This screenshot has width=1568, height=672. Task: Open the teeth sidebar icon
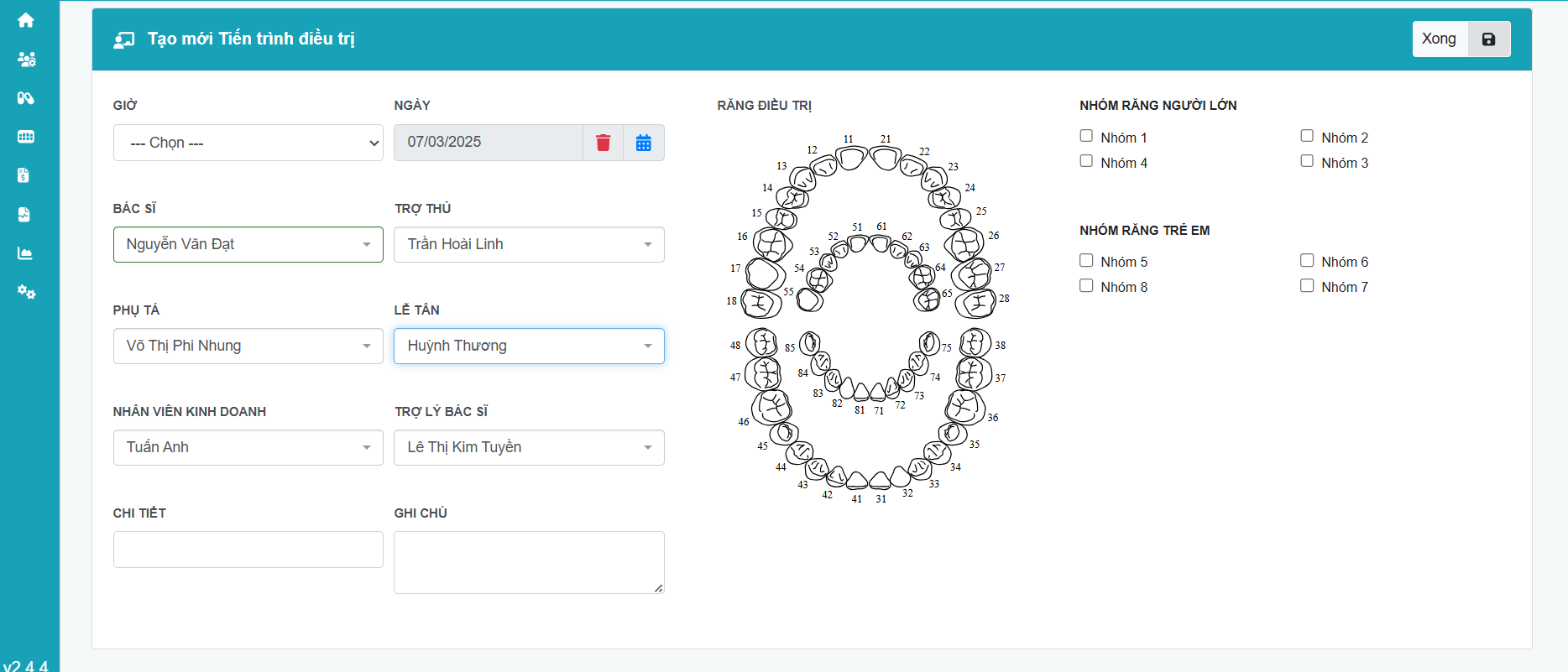click(x=26, y=137)
